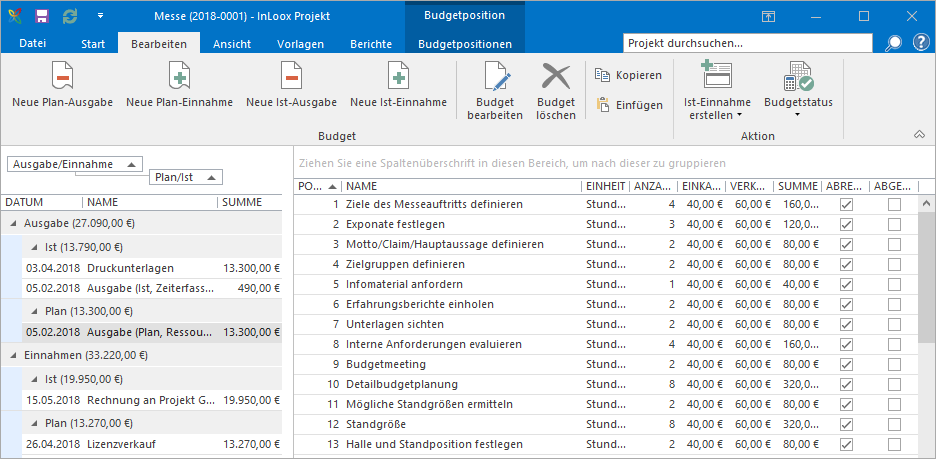Sort by DATUM column header
Viewport: 936px width, 459px height.
click(42, 202)
